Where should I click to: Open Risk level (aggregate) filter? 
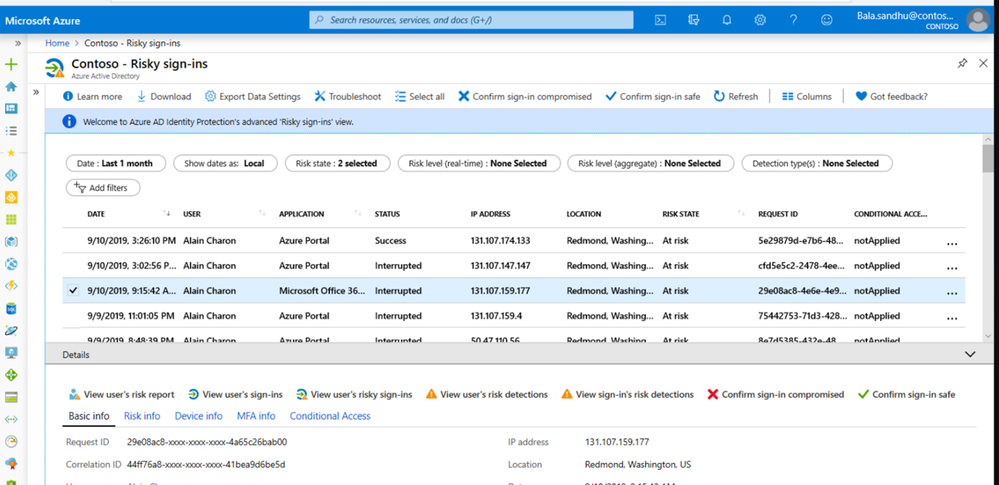pyautogui.click(x=650, y=163)
